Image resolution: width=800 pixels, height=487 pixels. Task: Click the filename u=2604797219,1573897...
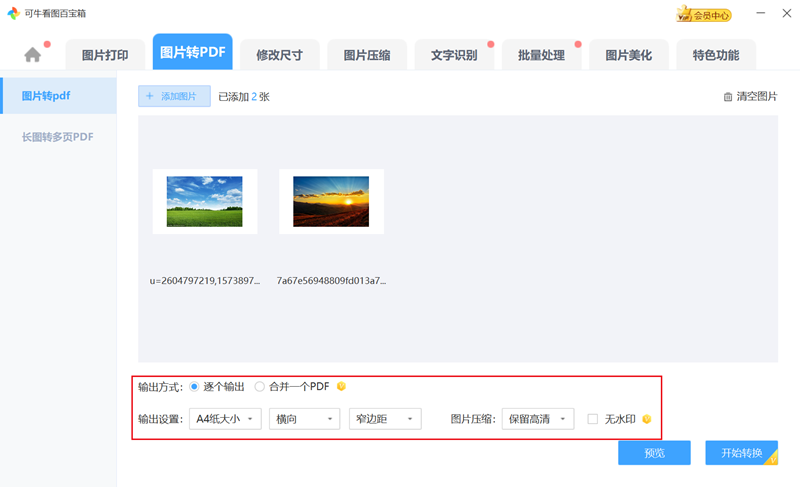coord(205,280)
